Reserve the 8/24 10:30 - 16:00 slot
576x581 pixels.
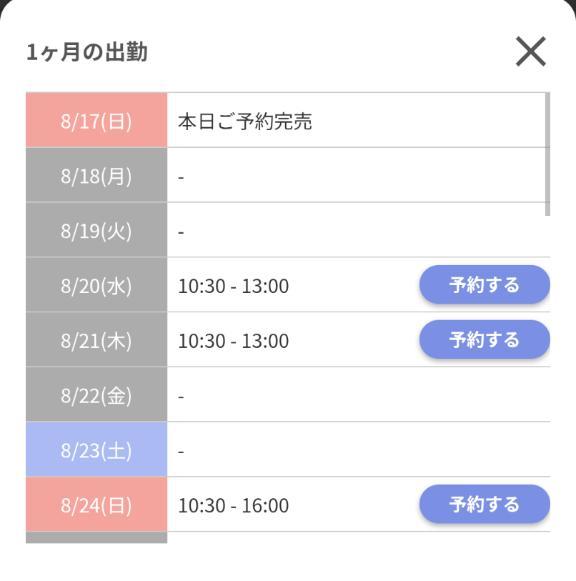coord(485,504)
